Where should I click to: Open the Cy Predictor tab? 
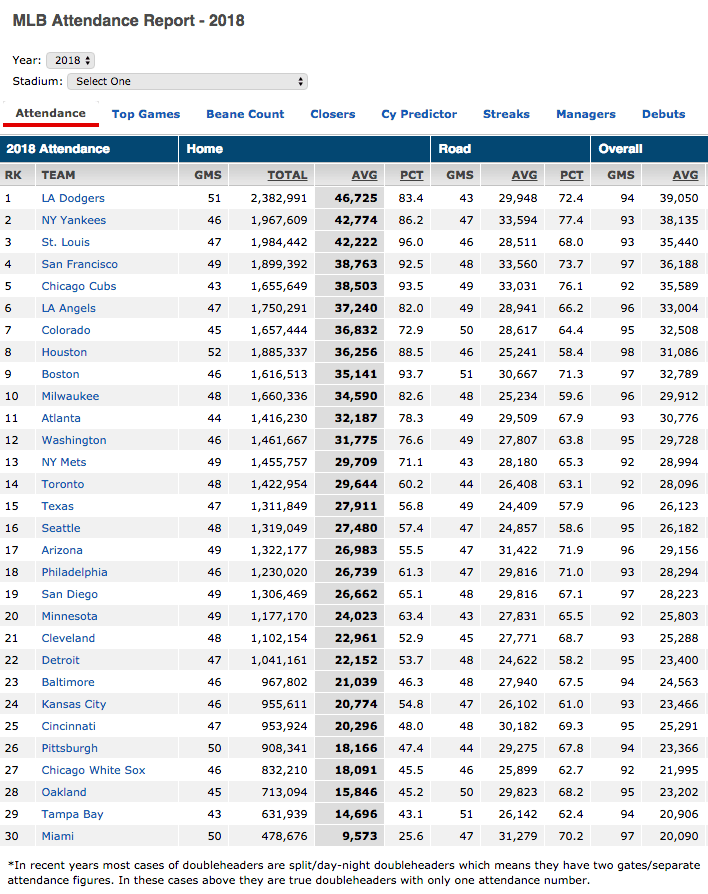point(419,114)
